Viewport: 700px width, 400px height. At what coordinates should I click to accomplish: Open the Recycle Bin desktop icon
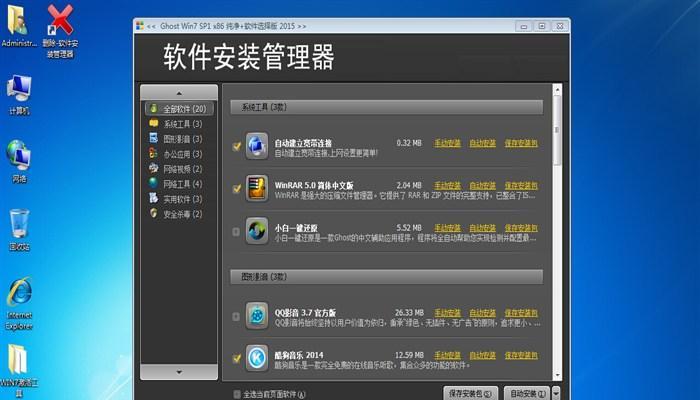pyautogui.click(x=19, y=230)
